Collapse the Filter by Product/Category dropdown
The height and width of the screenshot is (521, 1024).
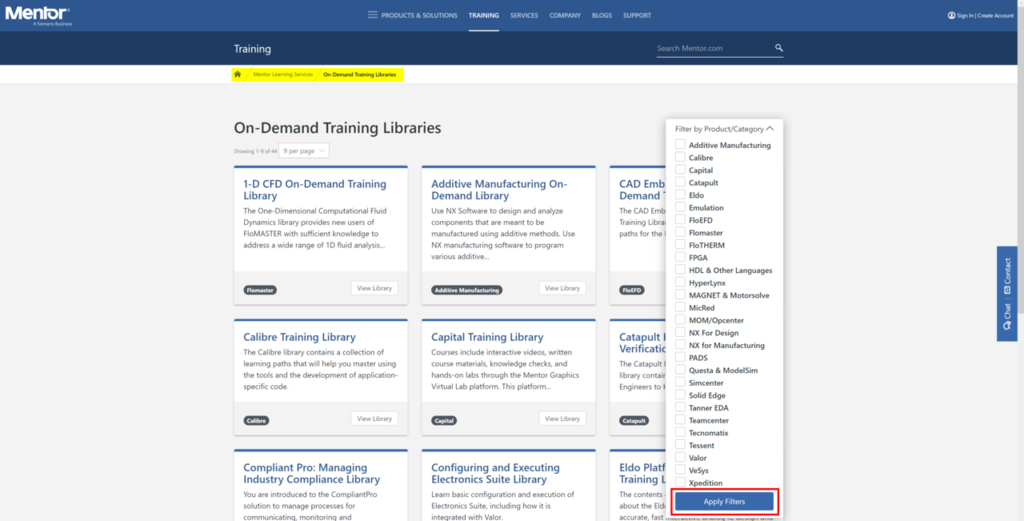(x=724, y=129)
